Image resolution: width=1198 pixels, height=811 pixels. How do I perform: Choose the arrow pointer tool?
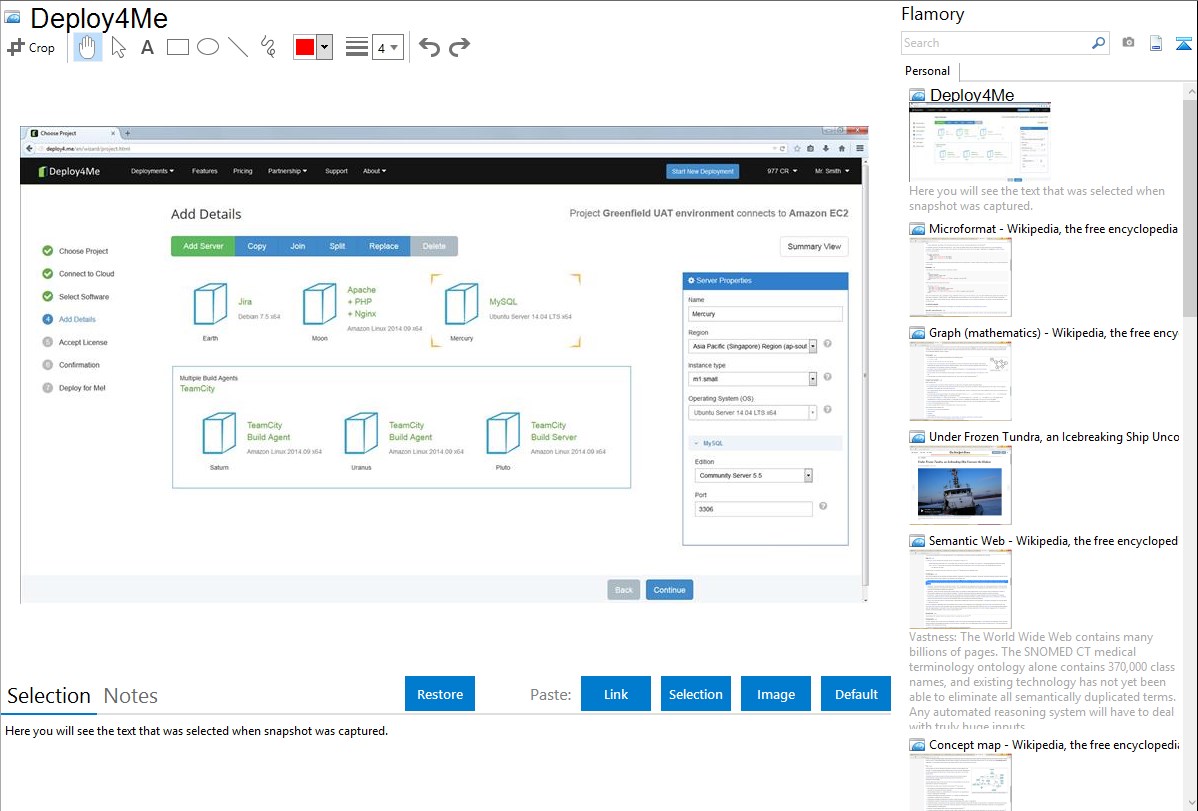click(118, 47)
